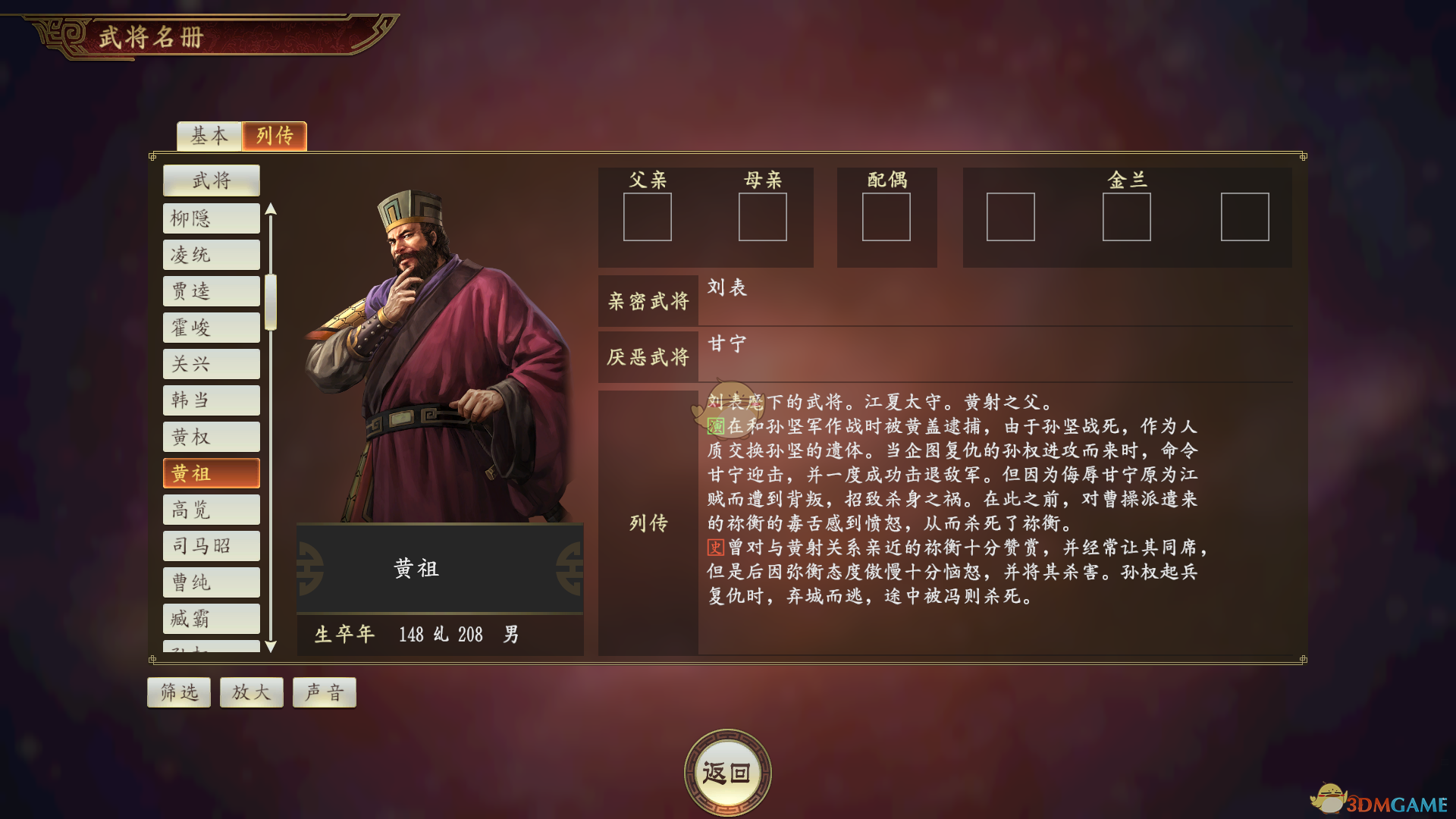The image size is (1456, 819).
Task: Click the down arrow of officer list scrollbar
Action: (x=271, y=646)
